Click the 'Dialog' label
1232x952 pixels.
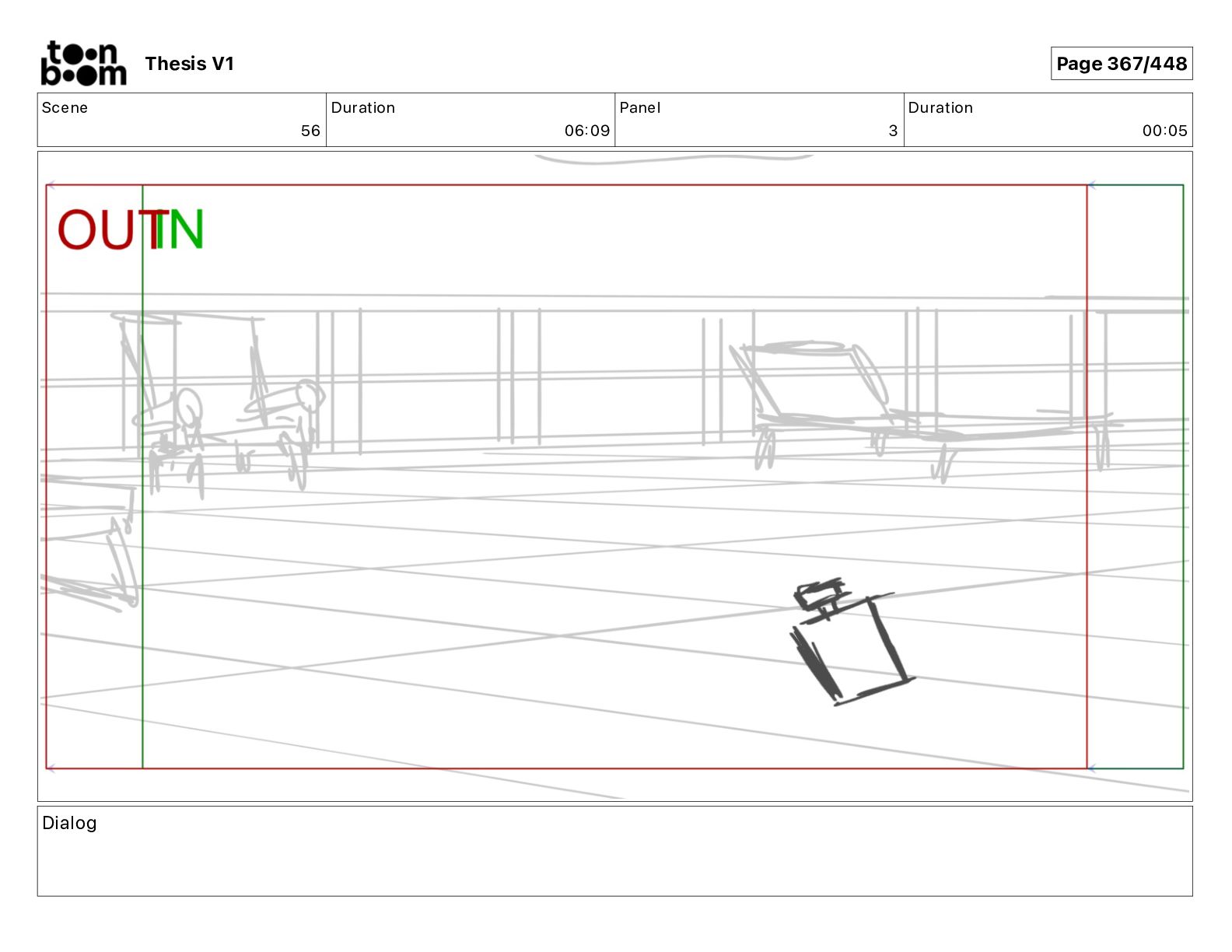coord(69,823)
